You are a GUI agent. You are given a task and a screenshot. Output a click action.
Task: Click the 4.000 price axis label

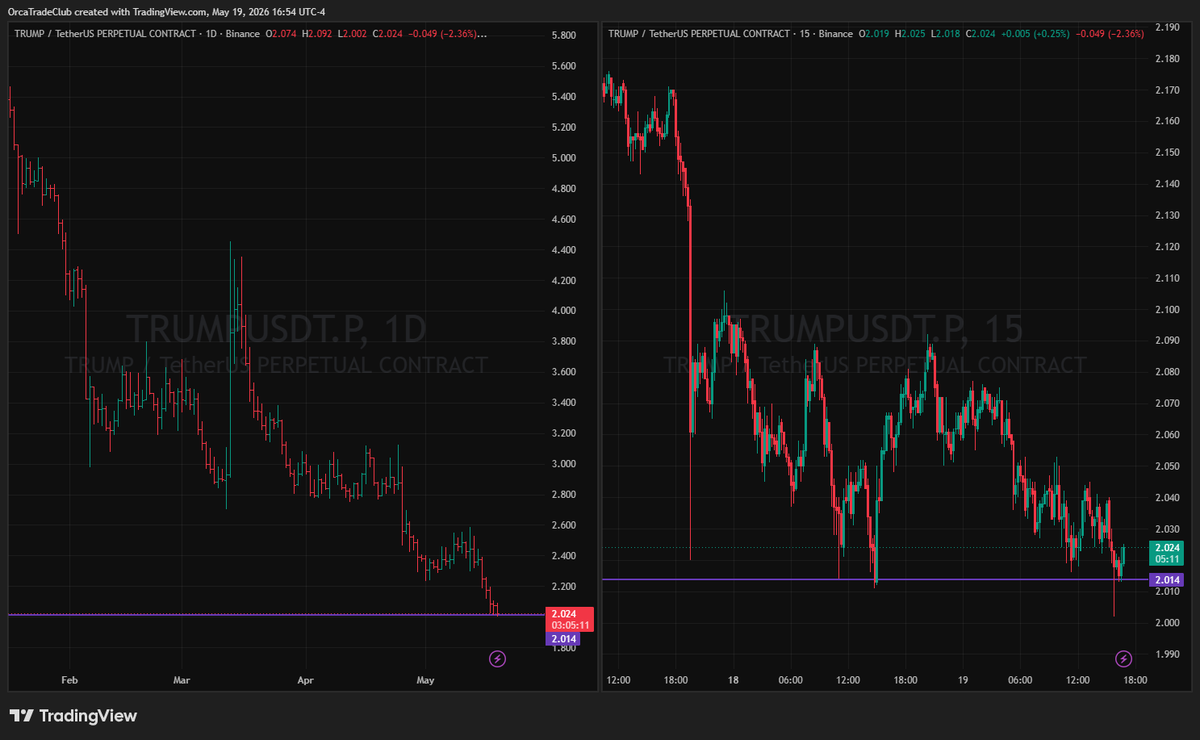point(563,311)
